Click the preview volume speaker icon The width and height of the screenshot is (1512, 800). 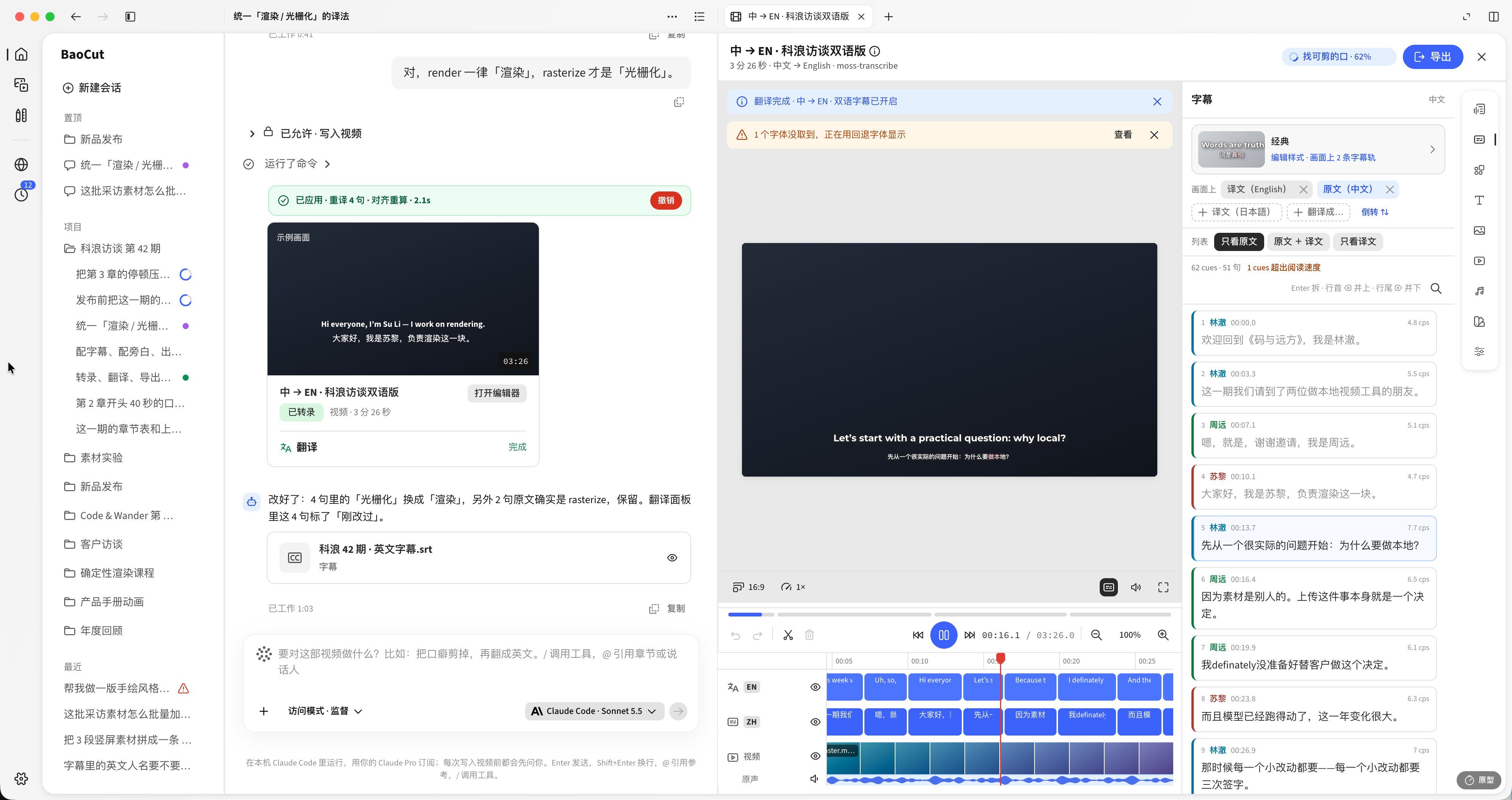coord(1136,587)
